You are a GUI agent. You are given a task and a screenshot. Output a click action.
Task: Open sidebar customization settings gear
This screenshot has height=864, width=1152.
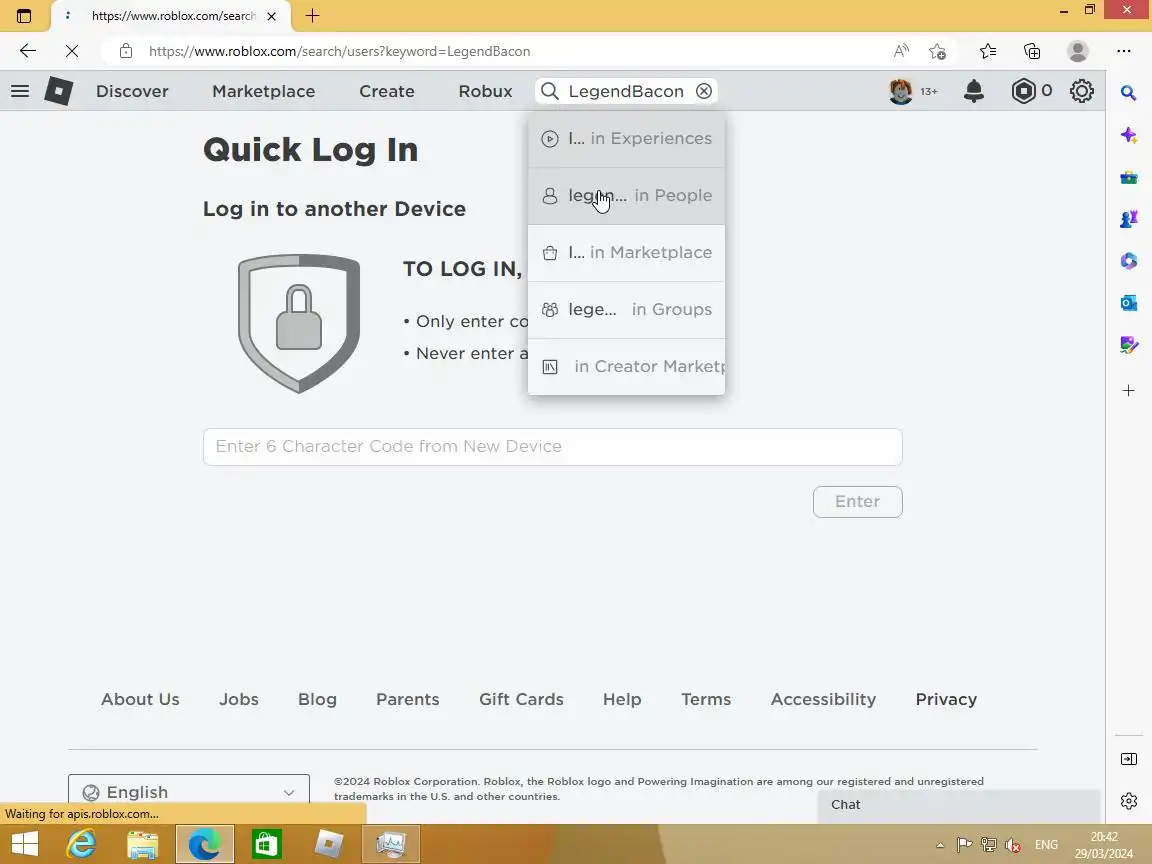click(x=1129, y=801)
